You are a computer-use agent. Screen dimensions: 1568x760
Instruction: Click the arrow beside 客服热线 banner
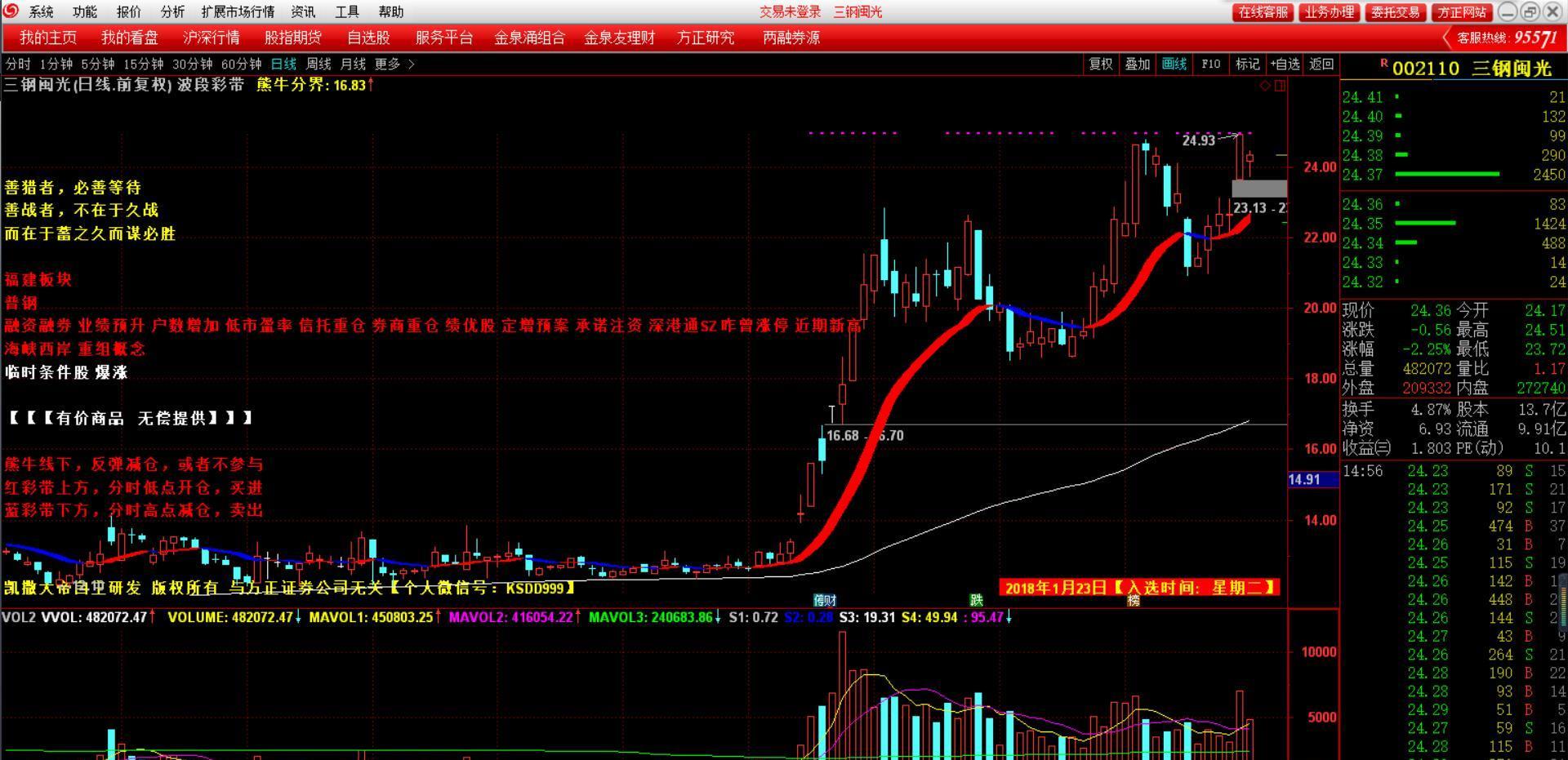coord(1447,38)
